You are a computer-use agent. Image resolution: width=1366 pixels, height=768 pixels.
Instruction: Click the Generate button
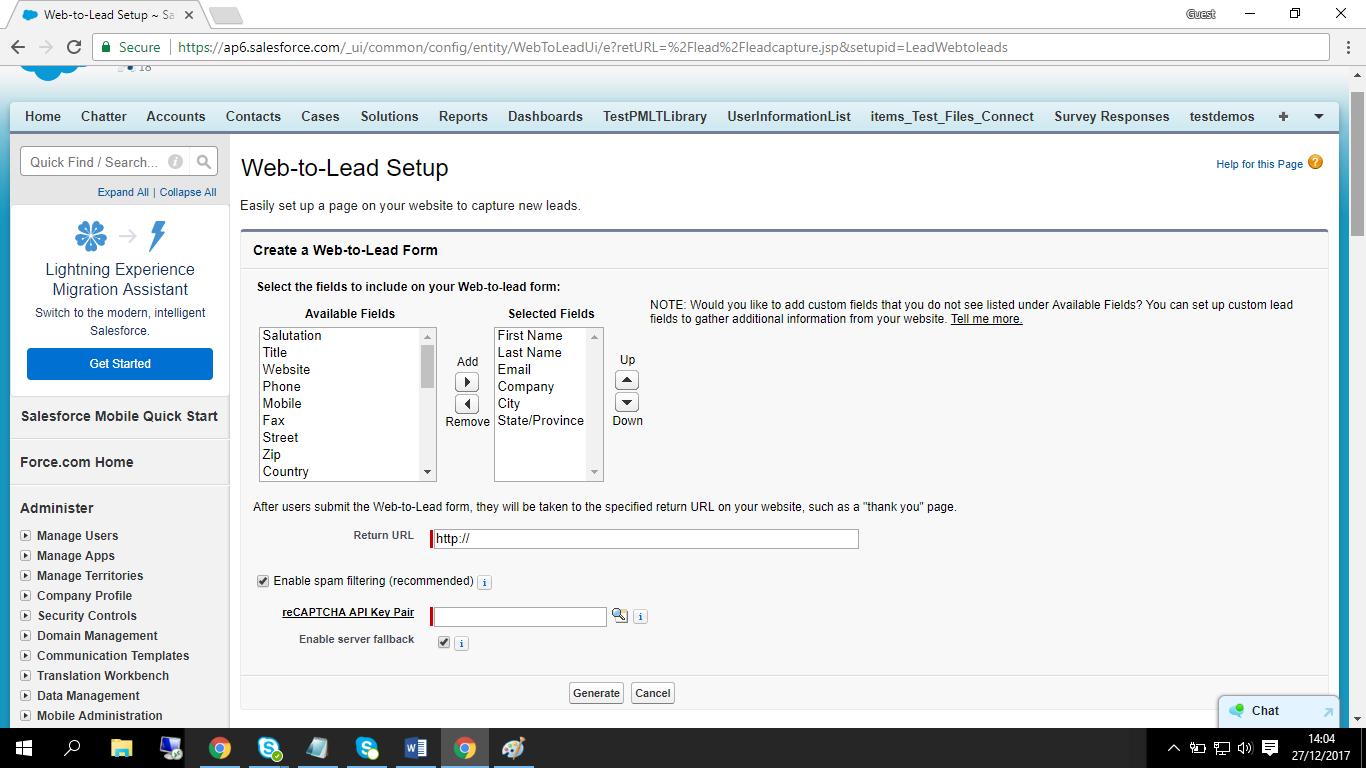pyautogui.click(x=597, y=693)
